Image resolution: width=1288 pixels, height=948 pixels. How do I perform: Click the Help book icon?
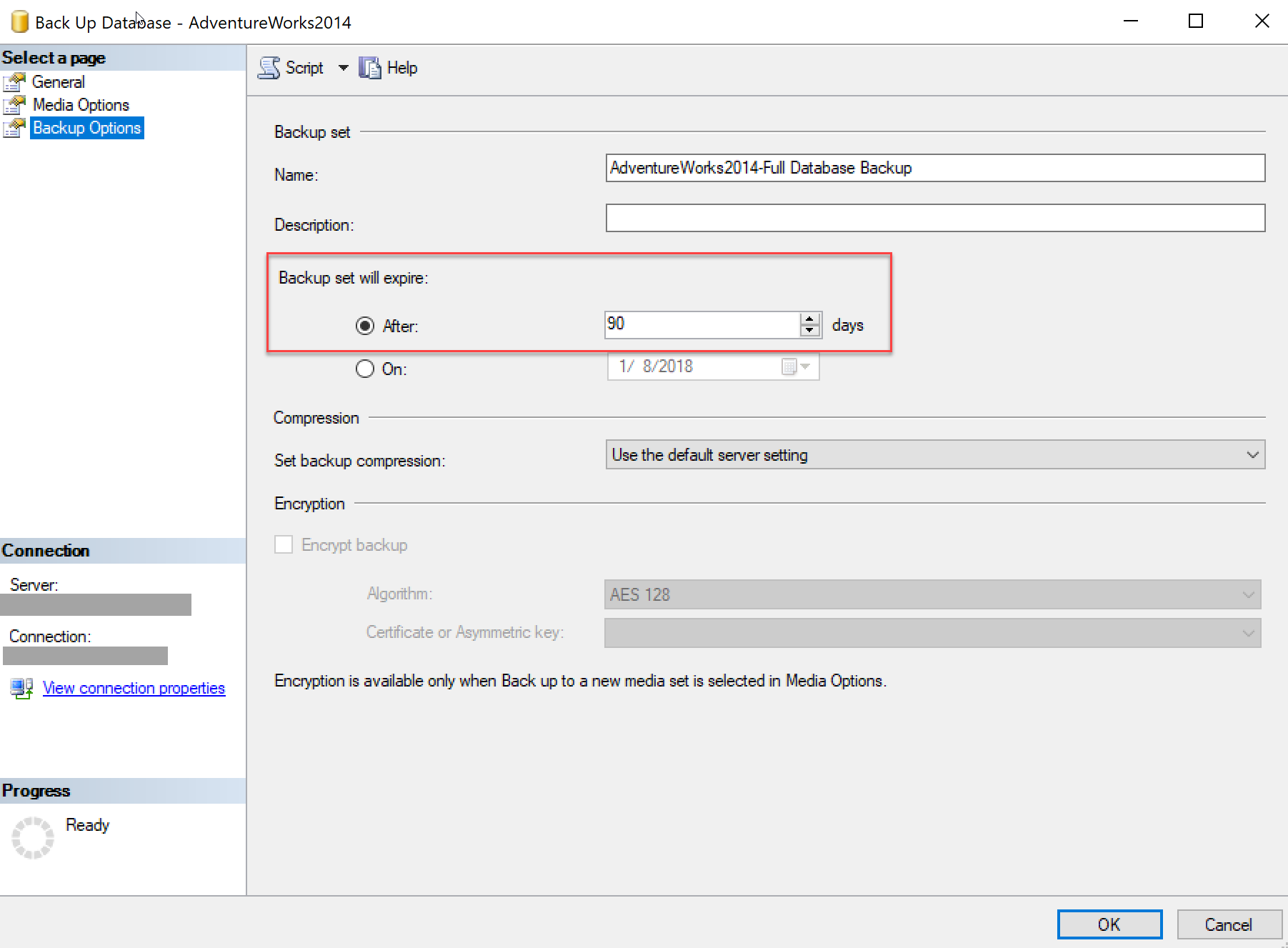point(370,68)
